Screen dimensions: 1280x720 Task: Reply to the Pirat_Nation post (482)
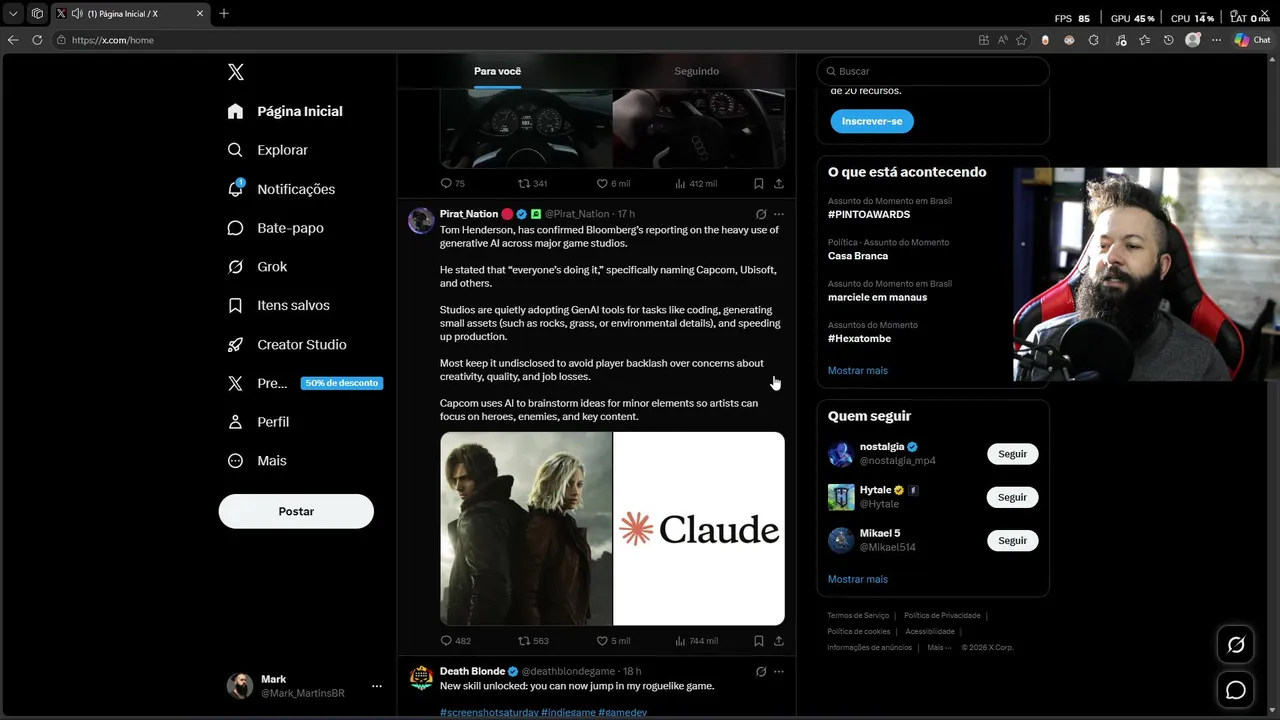coord(456,641)
